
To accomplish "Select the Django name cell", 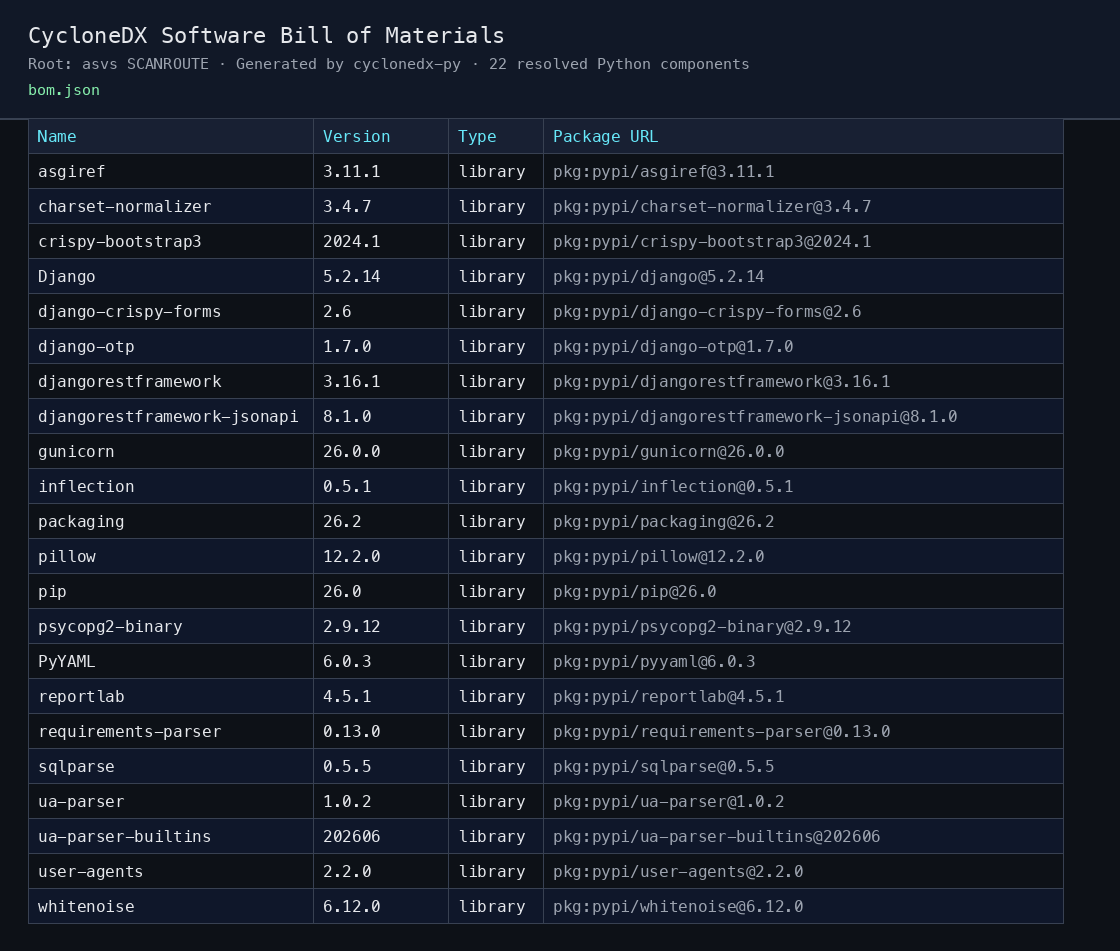I will pyautogui.click(x=171, y=277).
